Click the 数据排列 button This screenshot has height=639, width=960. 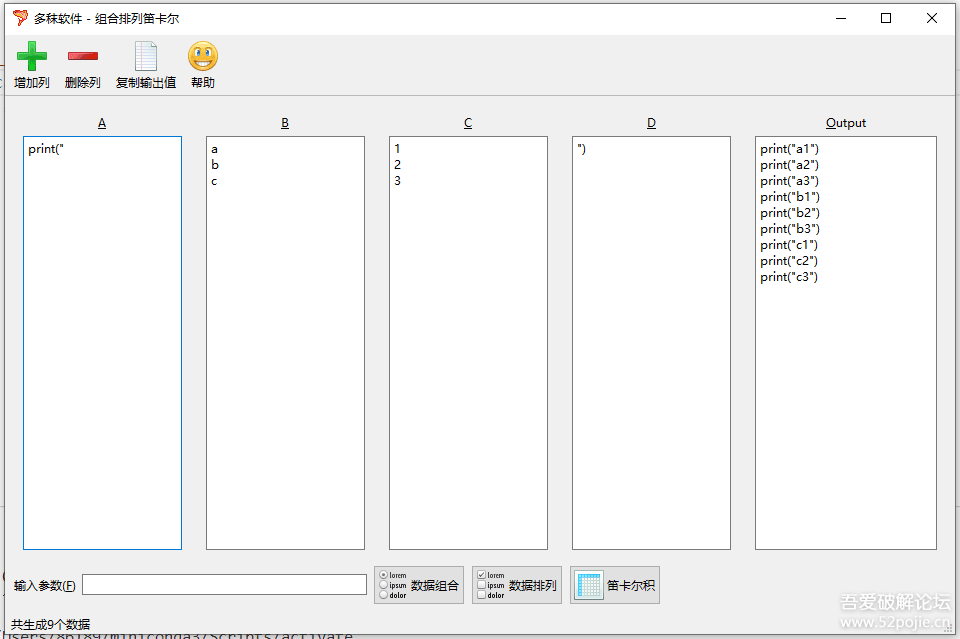[x=517, y=585]
